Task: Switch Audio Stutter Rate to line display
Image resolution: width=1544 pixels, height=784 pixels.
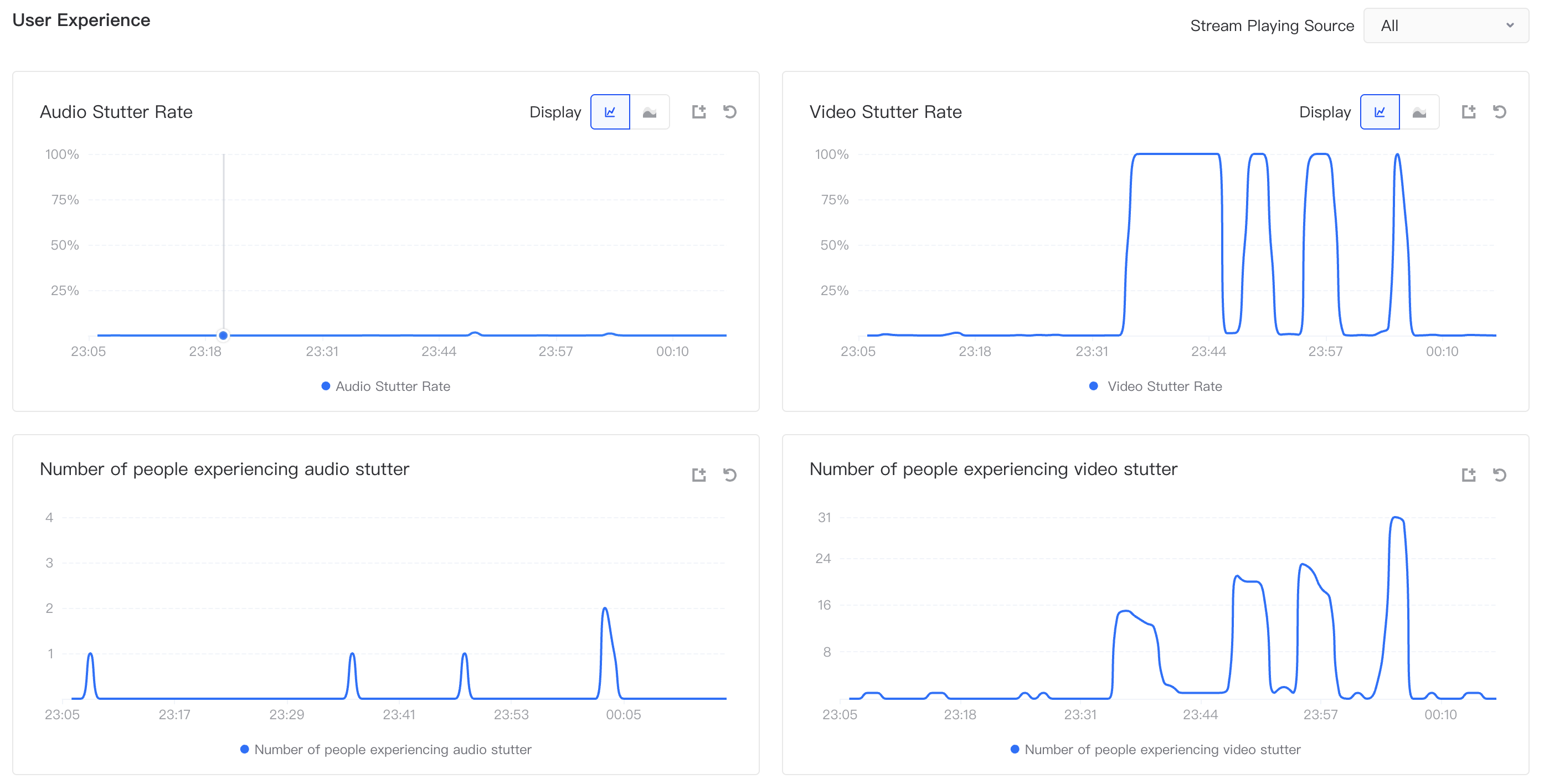Action: point(610,112)
